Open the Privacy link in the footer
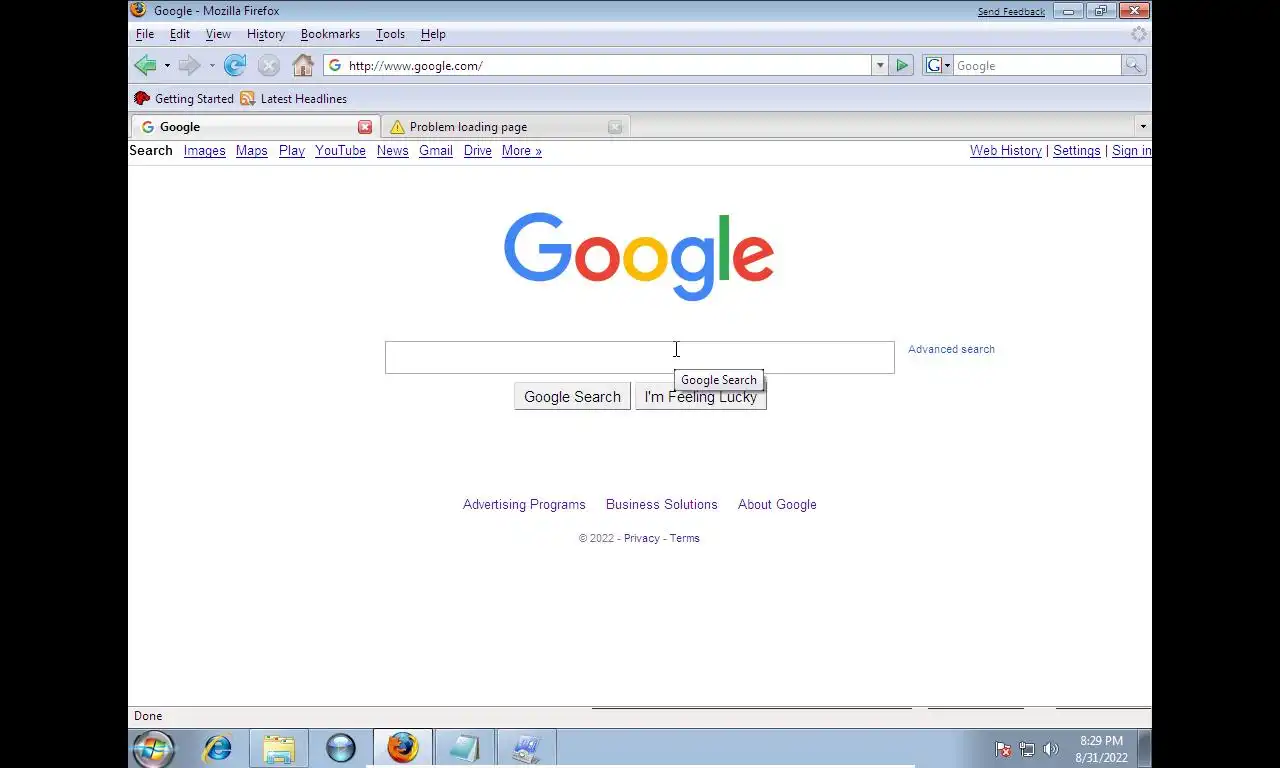Viewport: 1280px width, 768px height. point(642,538)
